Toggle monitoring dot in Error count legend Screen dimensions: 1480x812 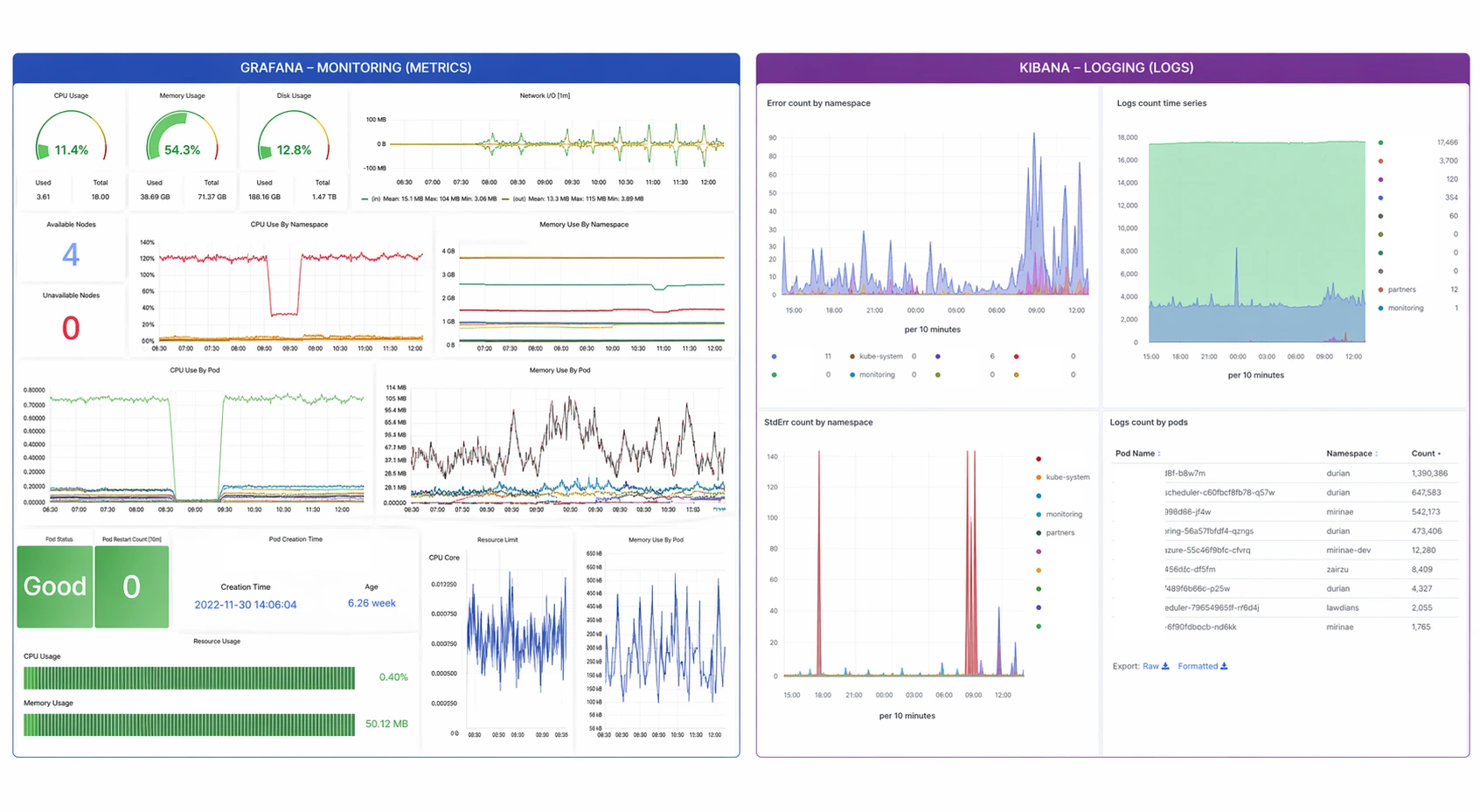click(x=852, y=375)
